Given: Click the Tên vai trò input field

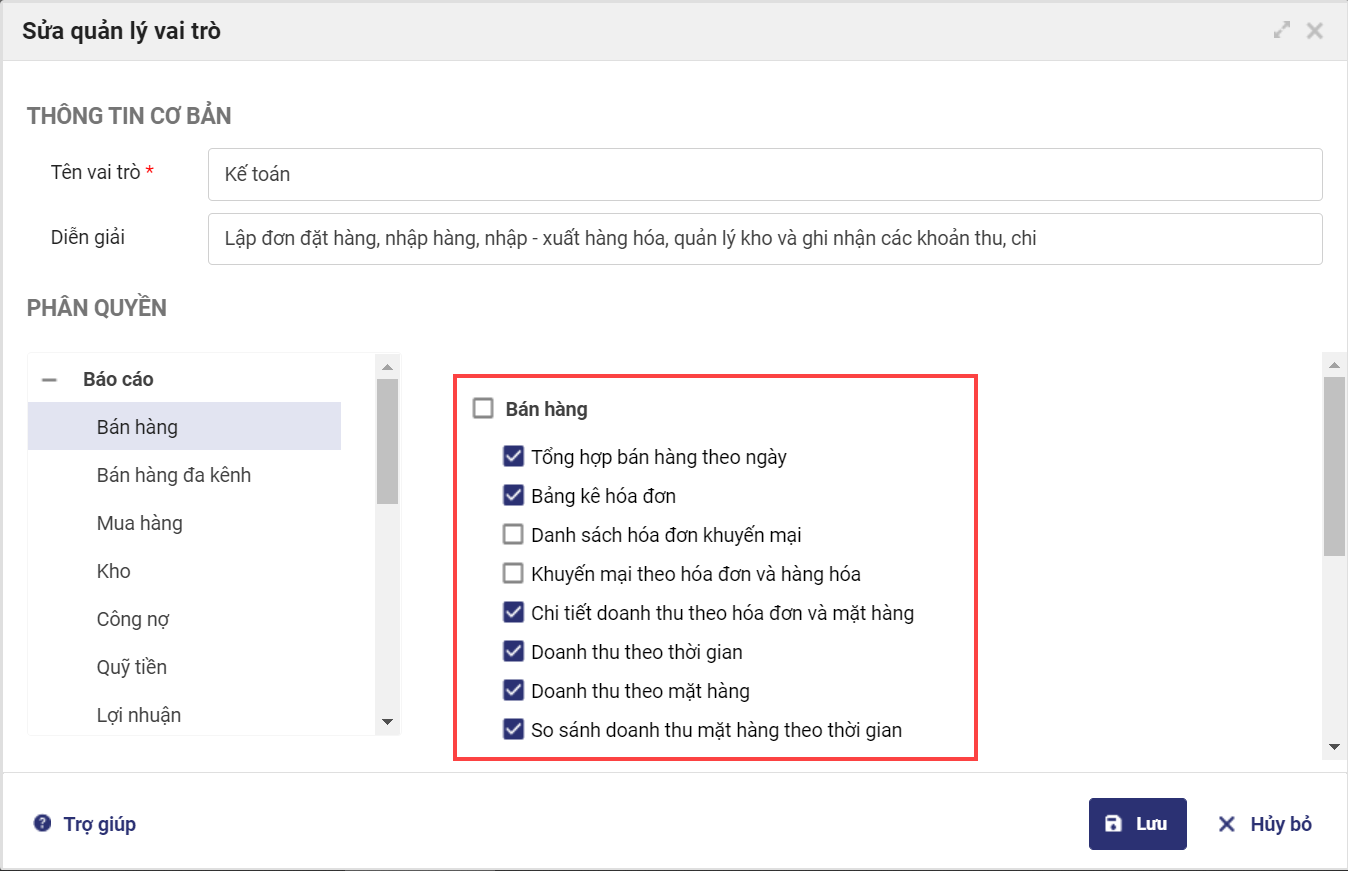Looking at the screenshot, I should 764,174.
